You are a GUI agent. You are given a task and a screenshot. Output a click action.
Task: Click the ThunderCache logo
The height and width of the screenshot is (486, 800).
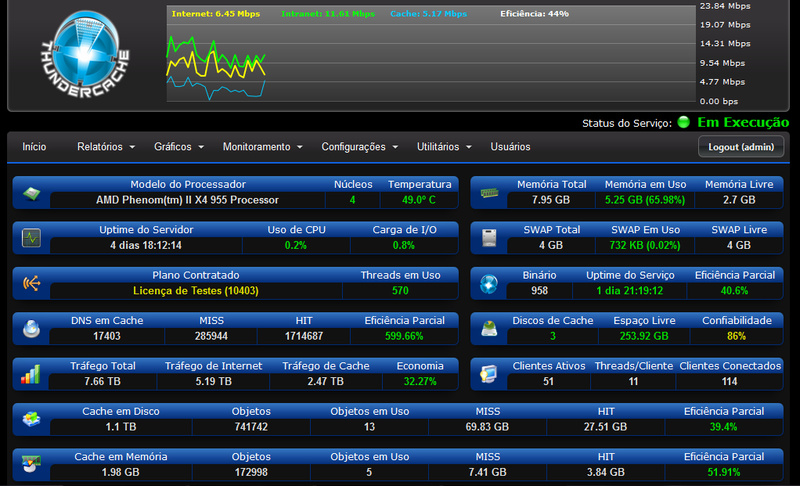[x=85, y=54]
